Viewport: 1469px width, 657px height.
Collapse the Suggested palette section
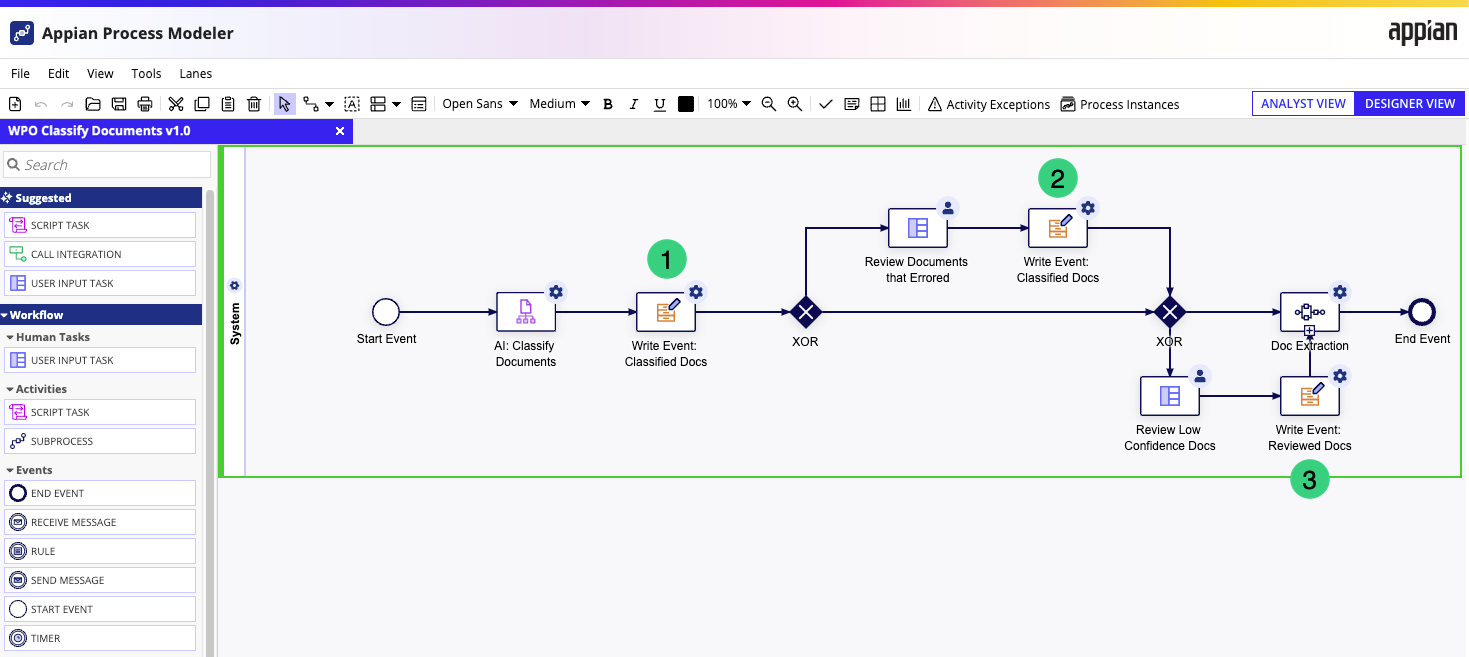coord(102,198)
